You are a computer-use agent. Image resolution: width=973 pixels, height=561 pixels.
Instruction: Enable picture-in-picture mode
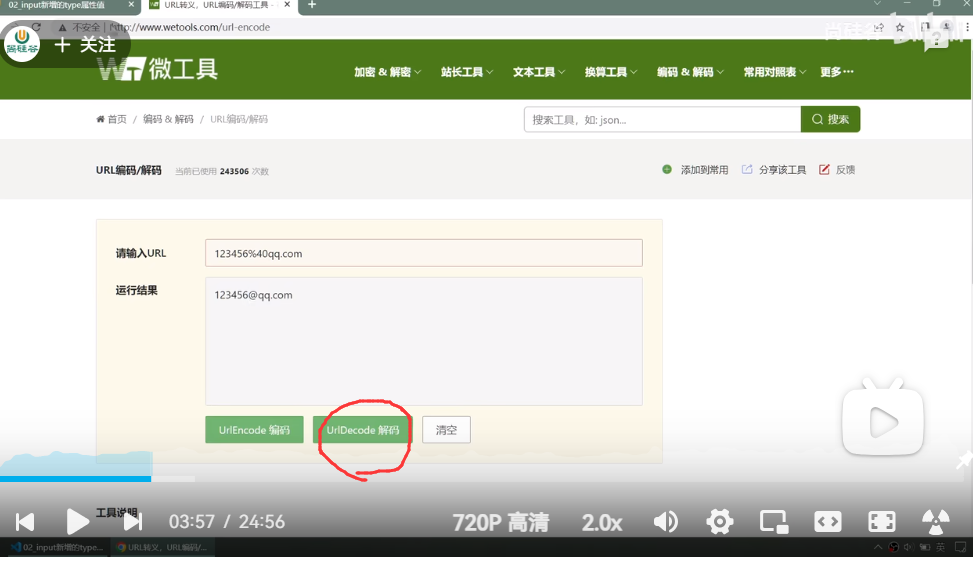pos(774,522)
